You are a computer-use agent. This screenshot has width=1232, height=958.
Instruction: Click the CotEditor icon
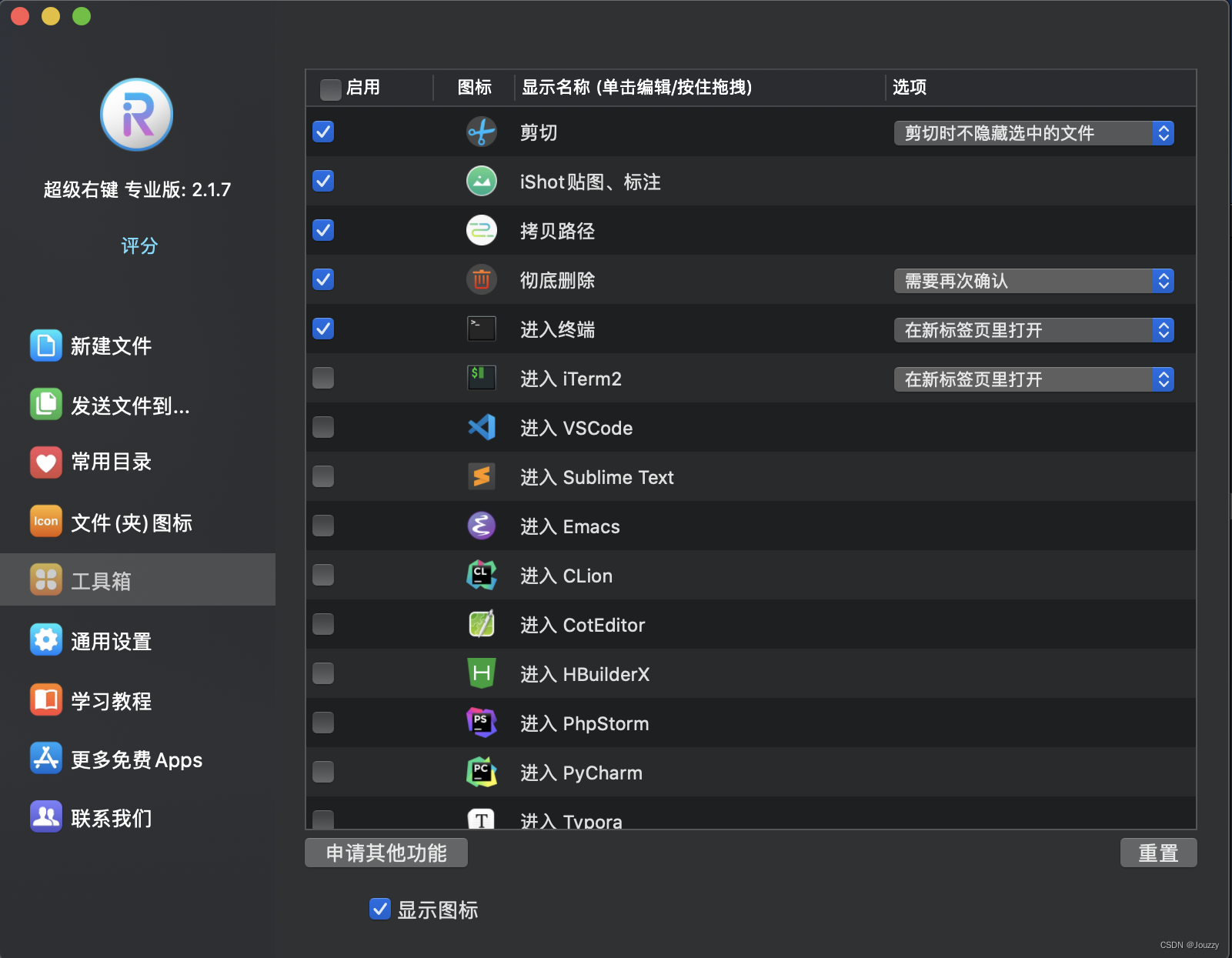(x=482, y=624)
